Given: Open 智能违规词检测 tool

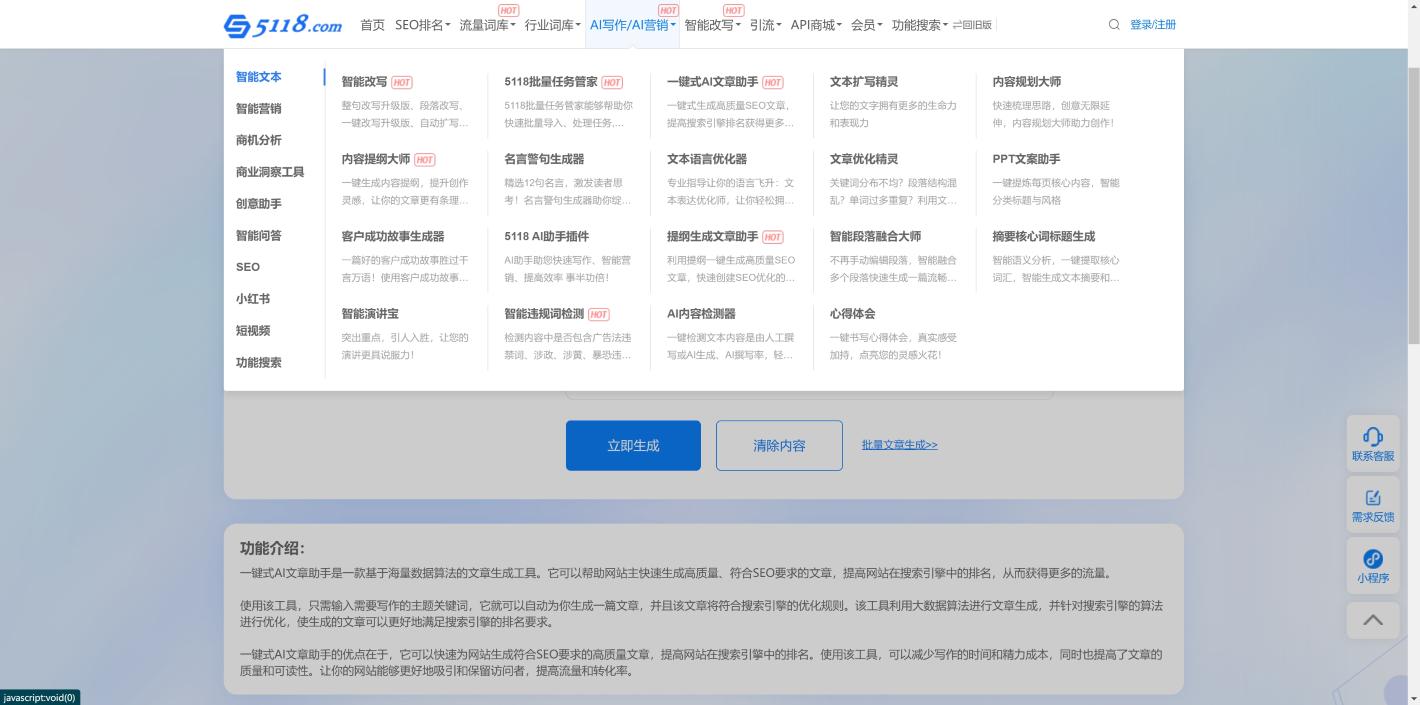Looking at the screenshot, I should coord(544,314).
